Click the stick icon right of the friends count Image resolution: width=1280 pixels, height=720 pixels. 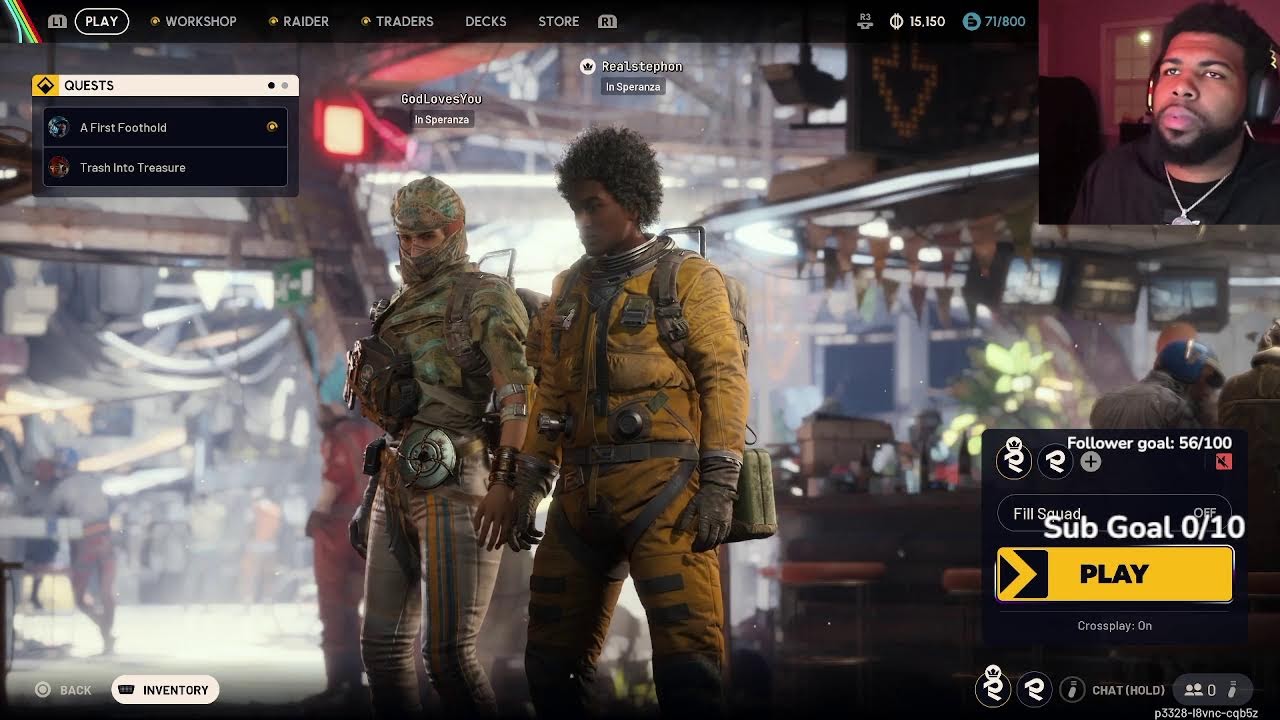tap(1233, 689)
